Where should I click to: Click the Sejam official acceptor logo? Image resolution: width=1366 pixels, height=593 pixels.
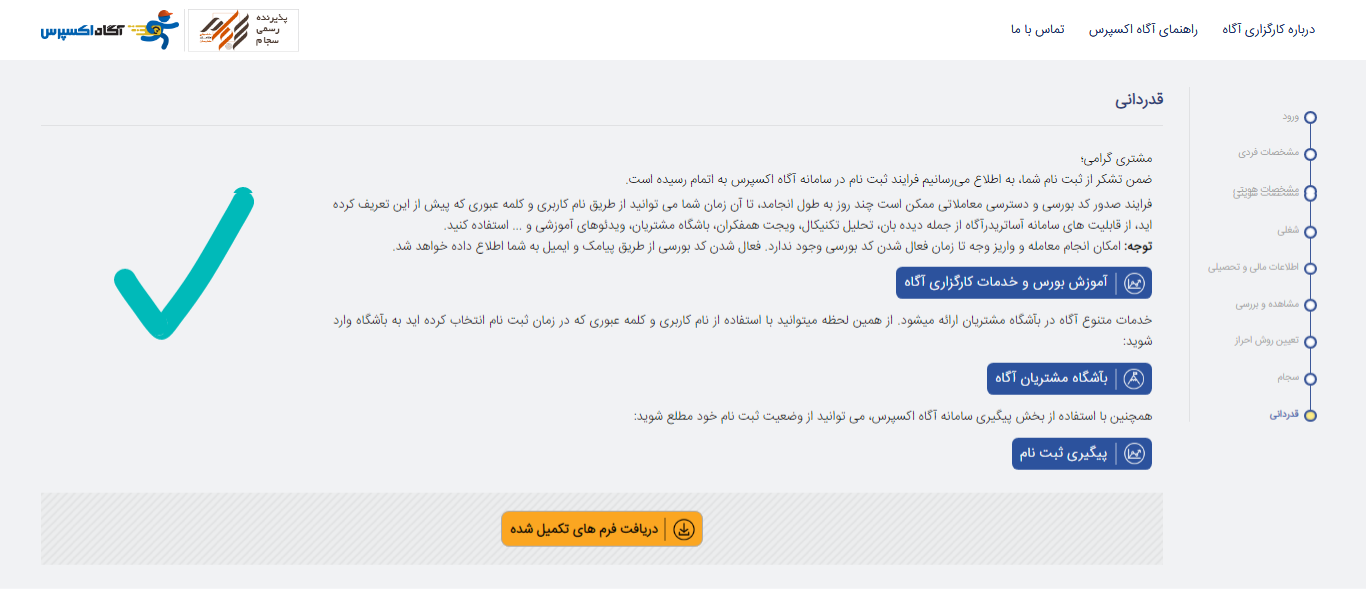pos(243,30)
